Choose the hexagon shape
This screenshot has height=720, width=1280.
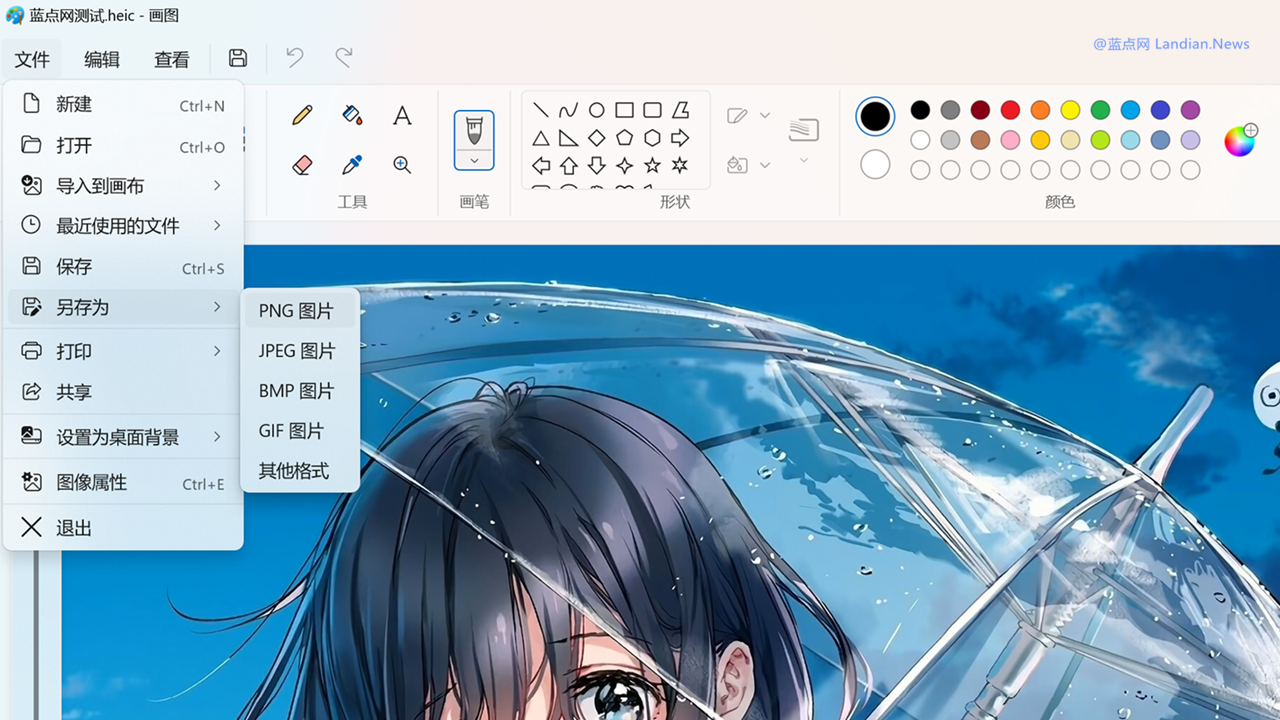coord(653,138)
